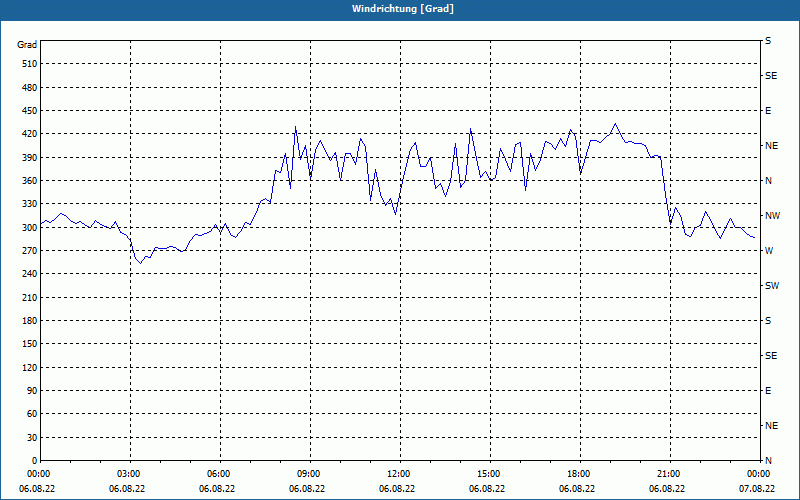
Task: Click the 90 degree axis label
Action: [32, 391]
